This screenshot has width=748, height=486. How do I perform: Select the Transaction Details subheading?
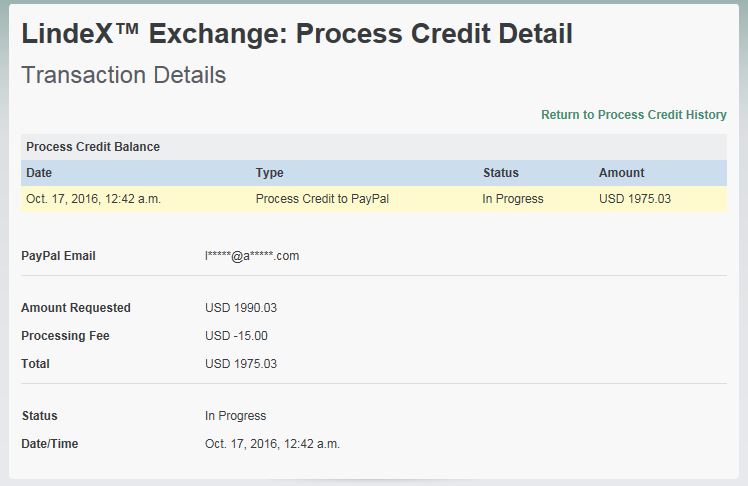coord(124,75)
